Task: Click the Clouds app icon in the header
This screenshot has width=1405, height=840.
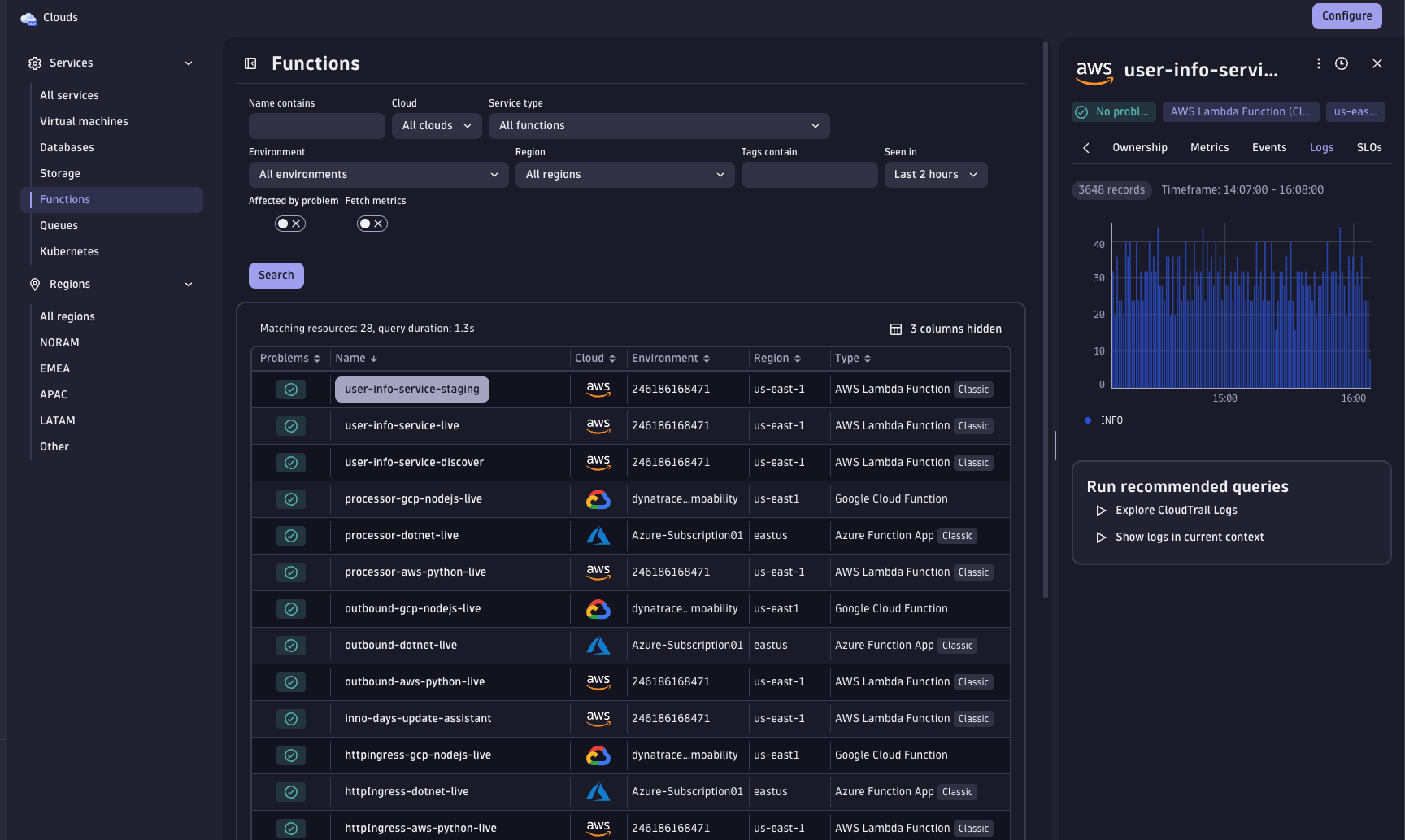Action: (x=28, y=17)
